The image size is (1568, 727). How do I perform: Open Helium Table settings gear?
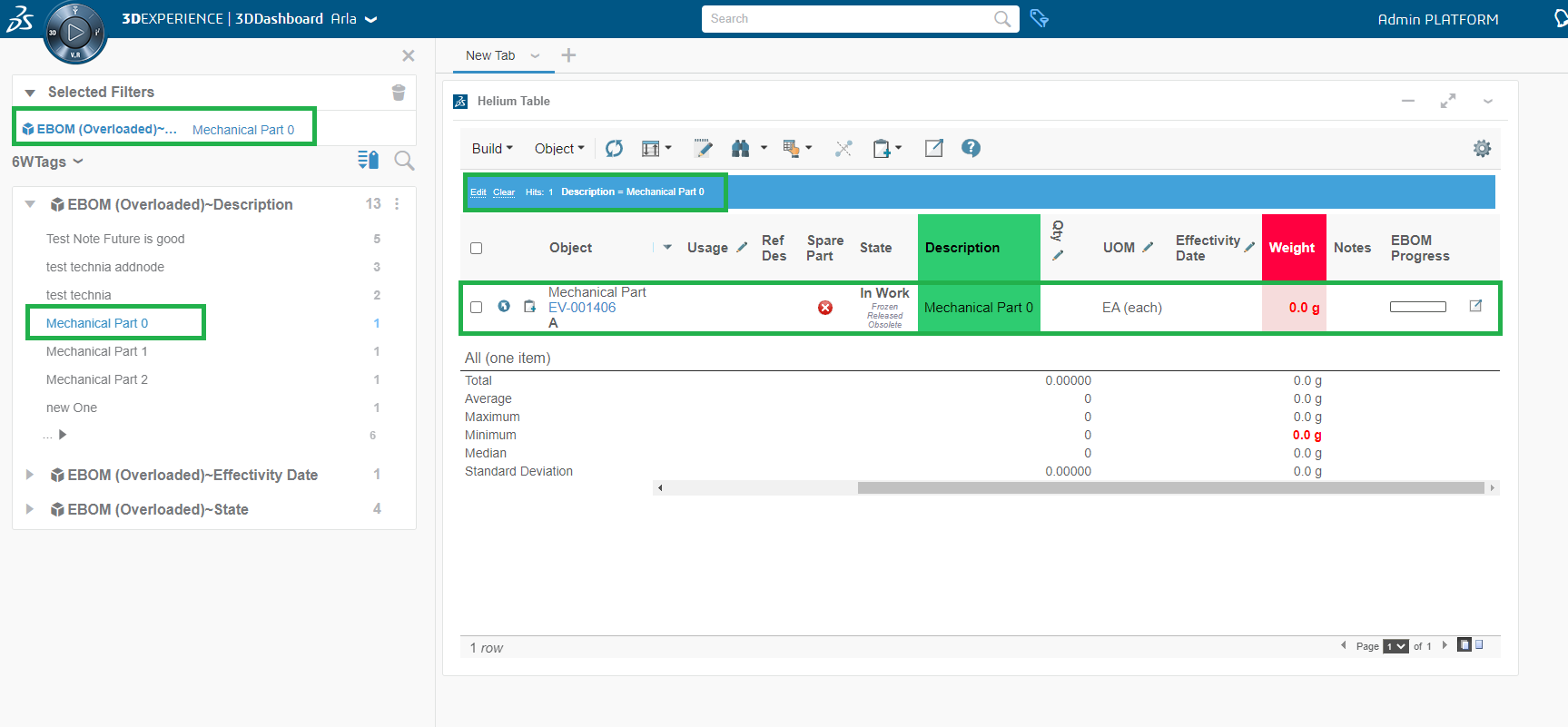pos(1482,149)
